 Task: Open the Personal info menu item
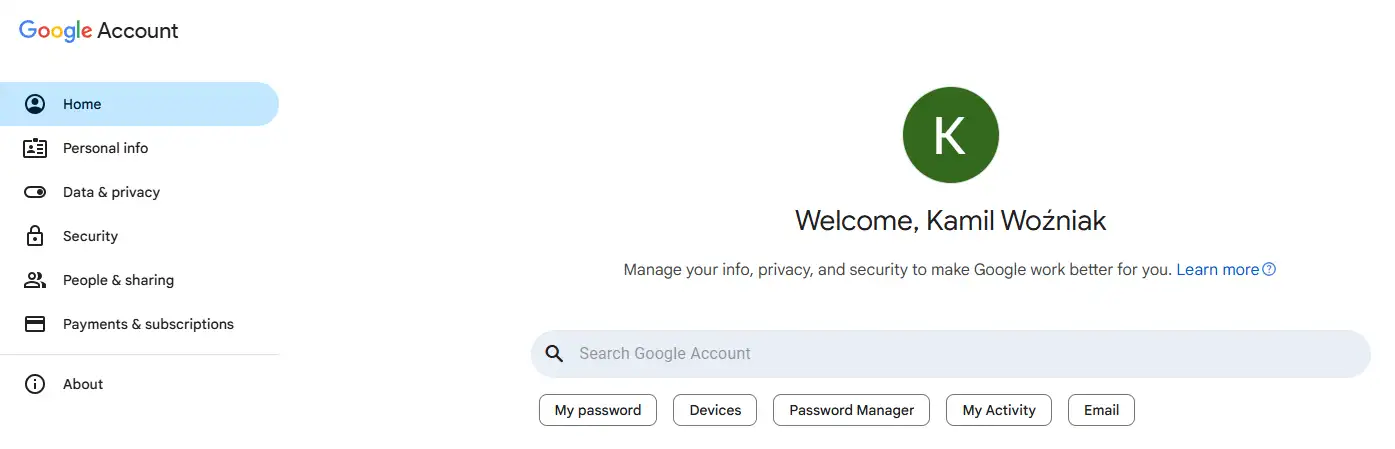(105, 148)
